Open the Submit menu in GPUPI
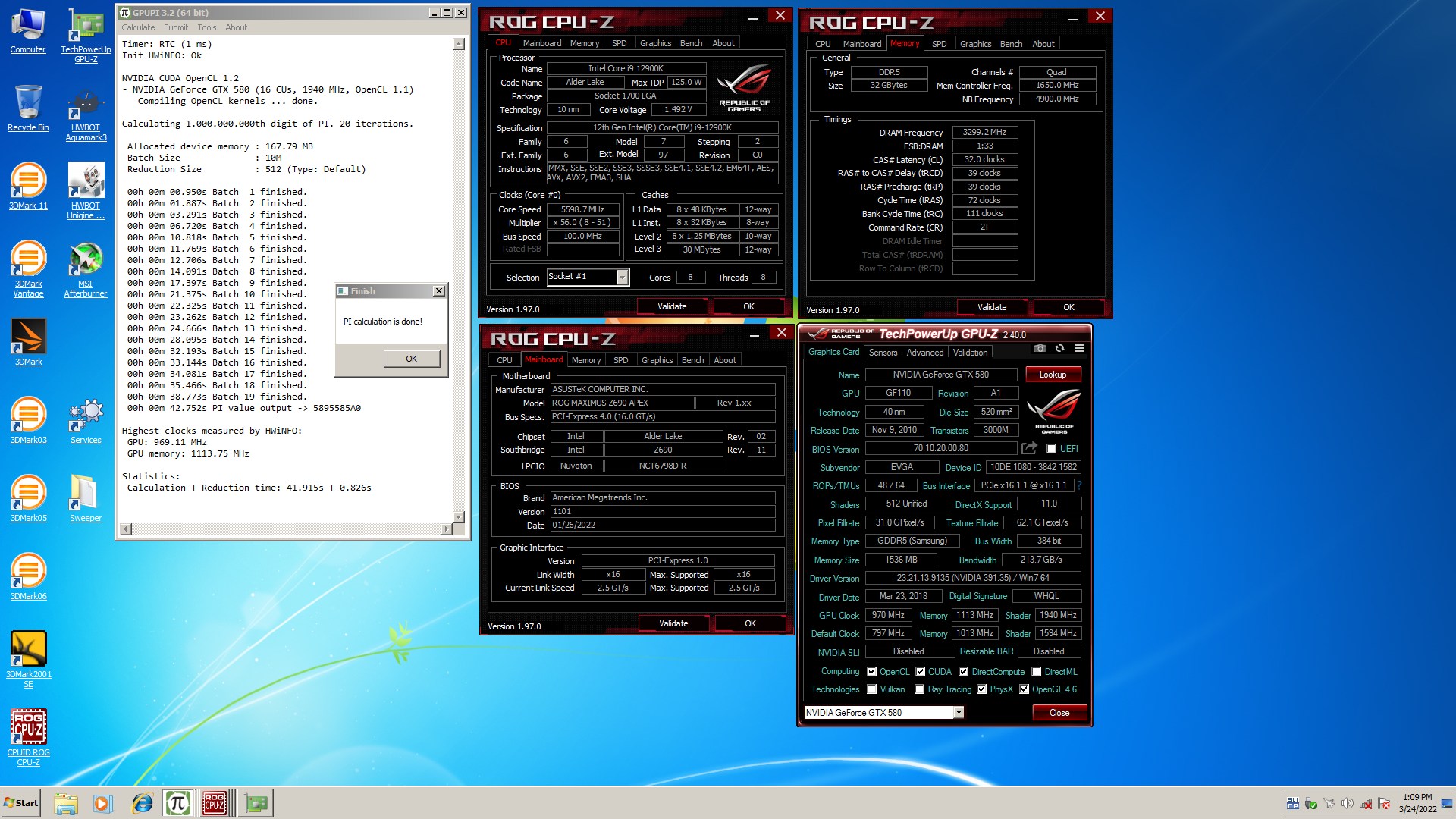This screenshot has width=1456, height=819. click(x=176, y=27)
